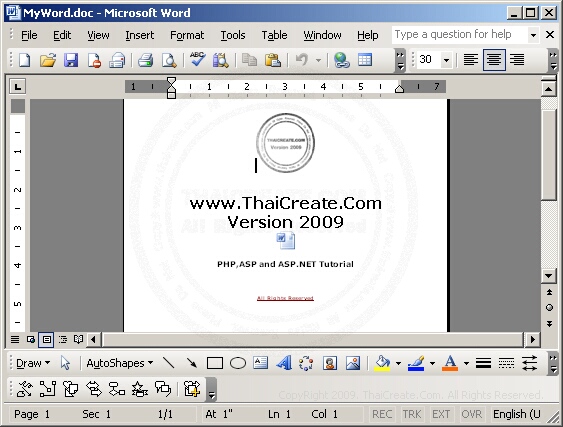The width and height of the screenshot is (563, 427).
Task: Open the Edit menu
Action: pyautogui.click(x=62, y=35)
